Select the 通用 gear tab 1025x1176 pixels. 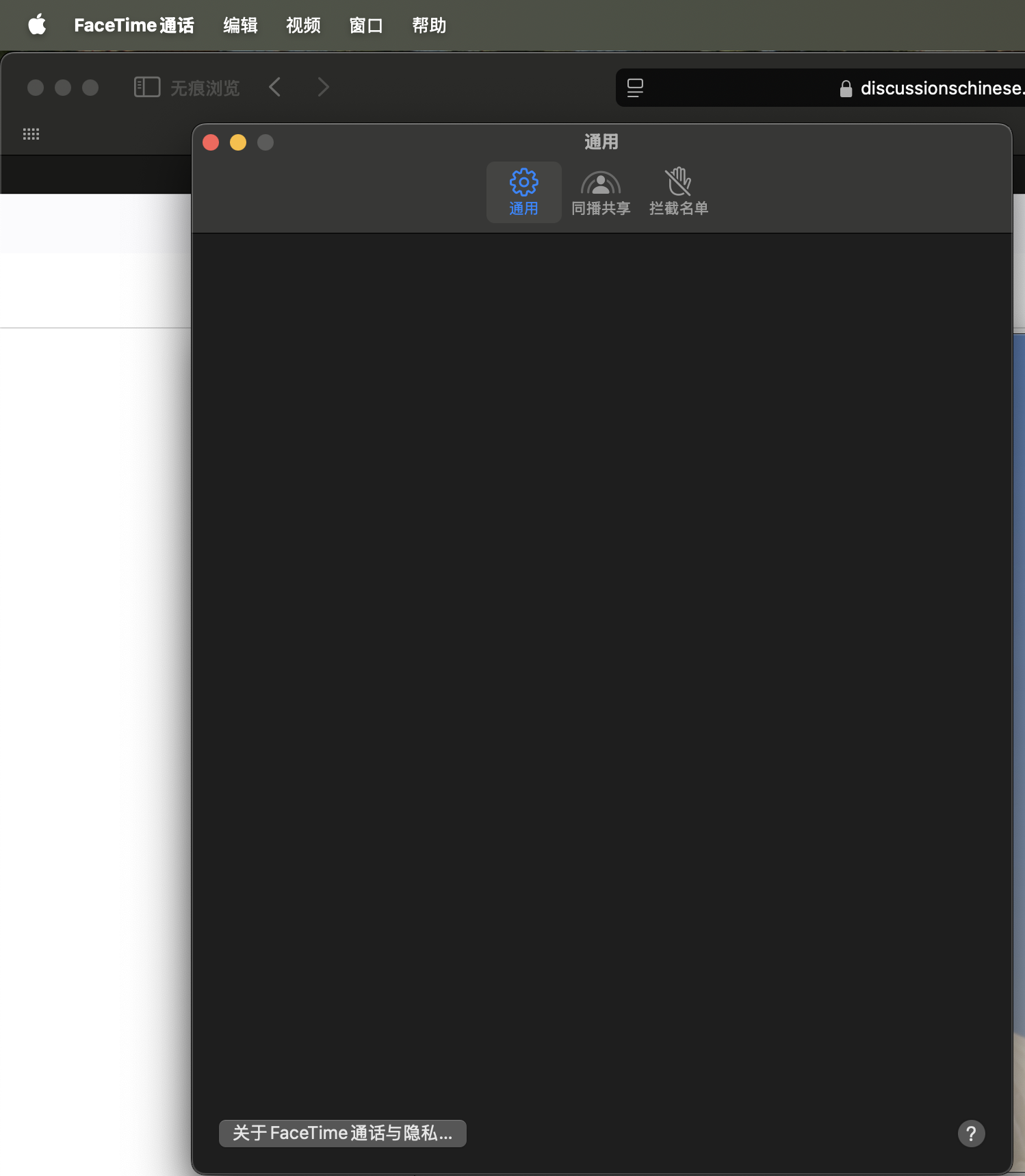click(x=523, y=192)
